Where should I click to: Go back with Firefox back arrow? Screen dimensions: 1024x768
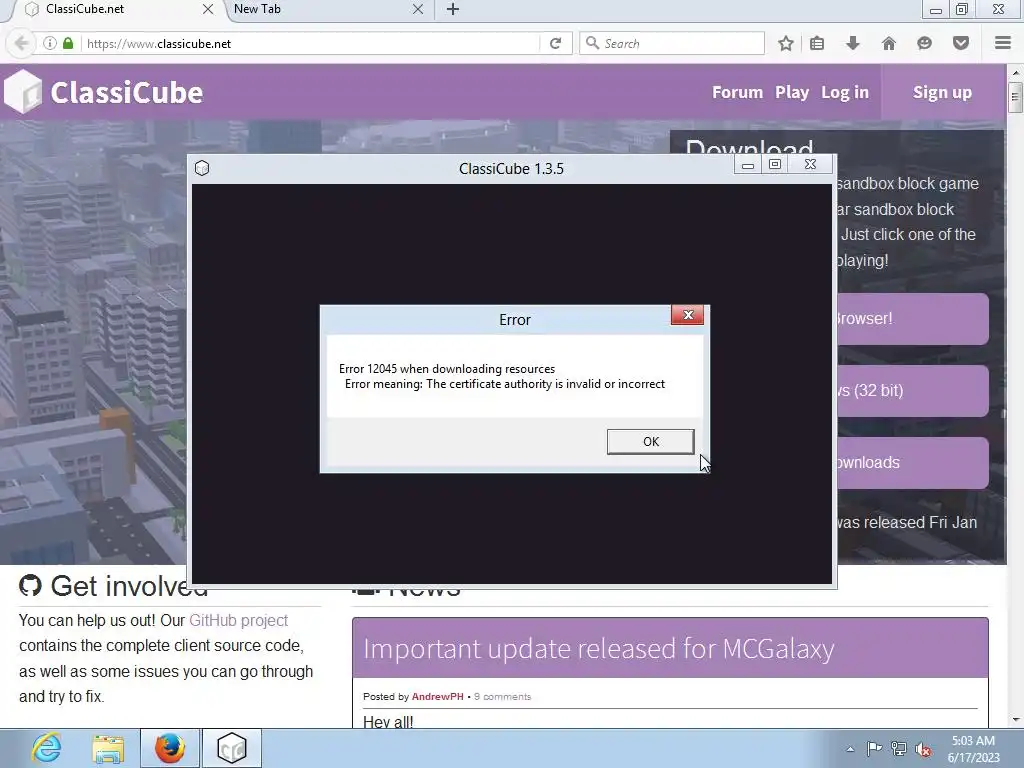click(x=22, y=44)
